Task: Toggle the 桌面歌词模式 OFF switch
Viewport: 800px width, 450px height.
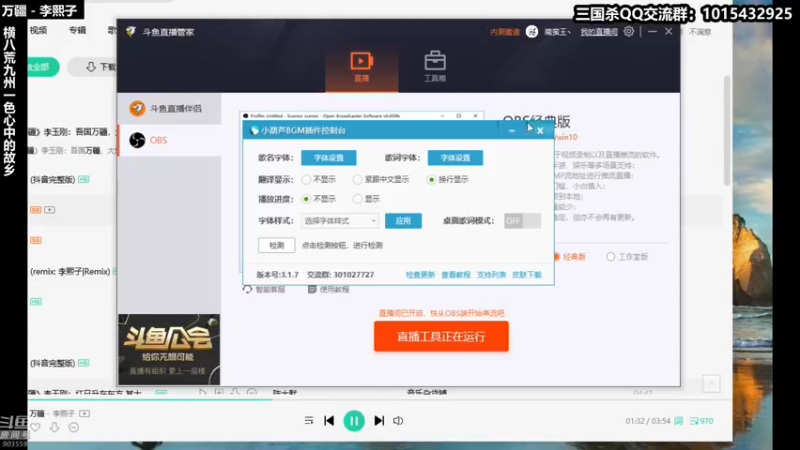Action: point(522,220)
